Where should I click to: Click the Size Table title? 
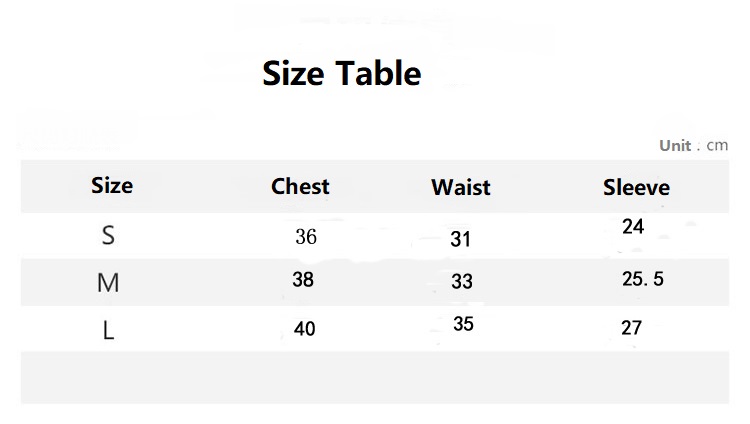342,74
